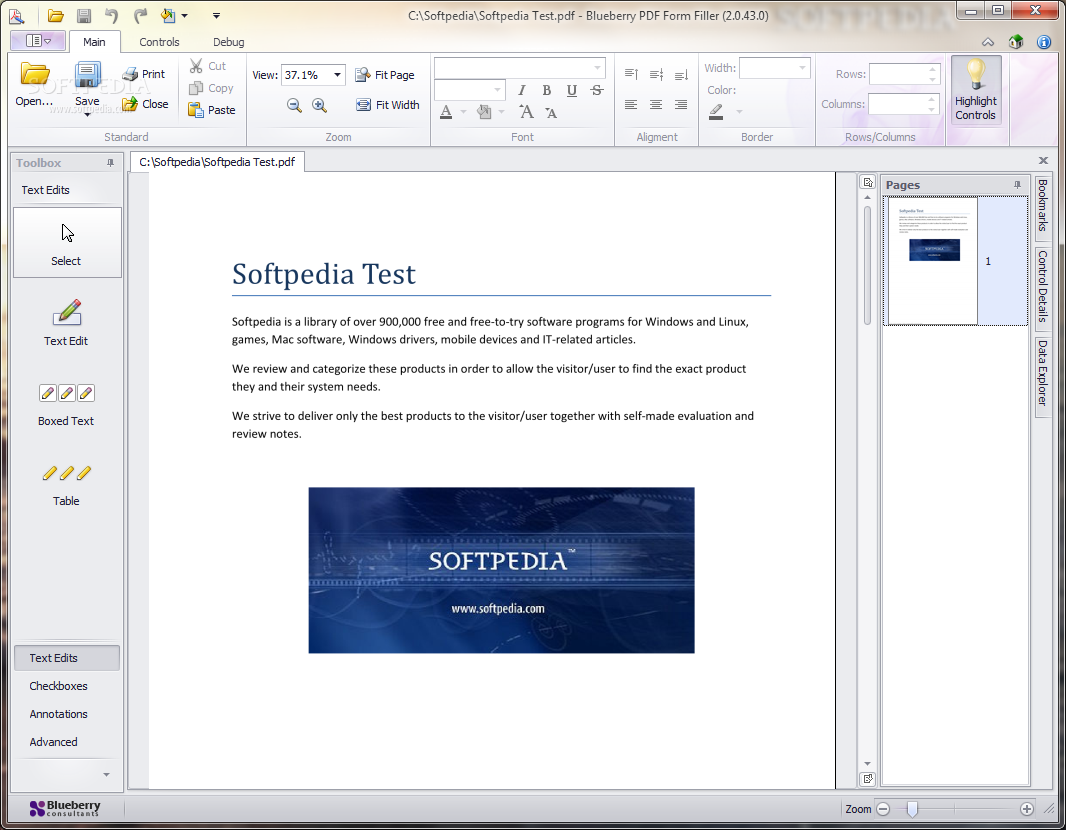Align text to bottom
Viewport: 1066px width, 830px height.
coord(681,74)
